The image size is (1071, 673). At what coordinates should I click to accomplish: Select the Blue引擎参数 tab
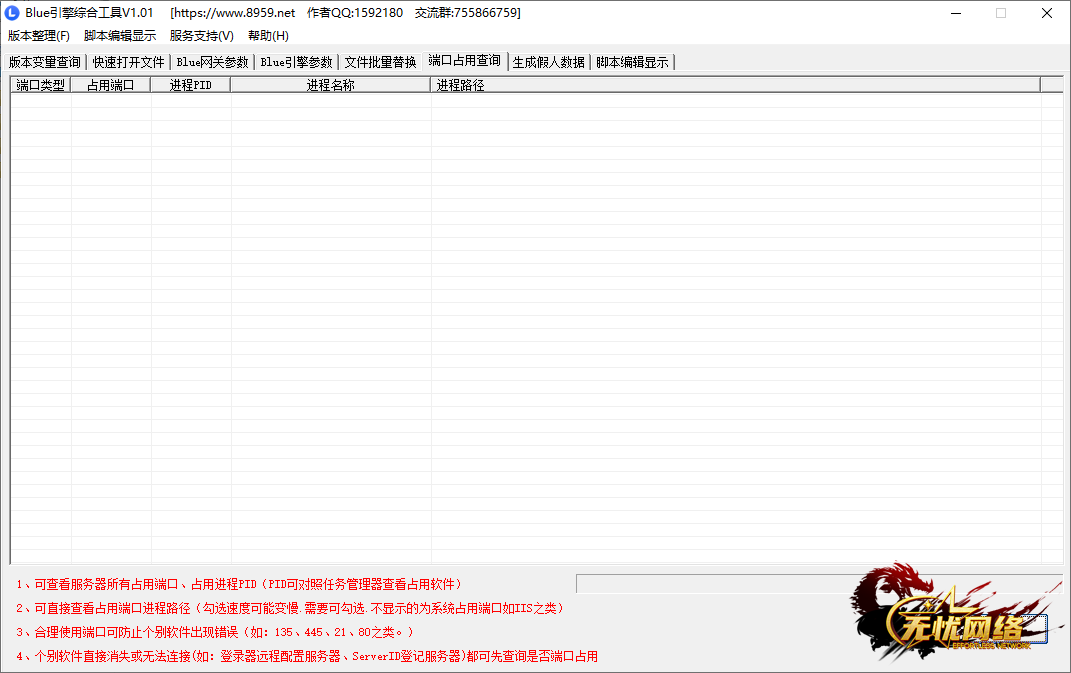296,62
